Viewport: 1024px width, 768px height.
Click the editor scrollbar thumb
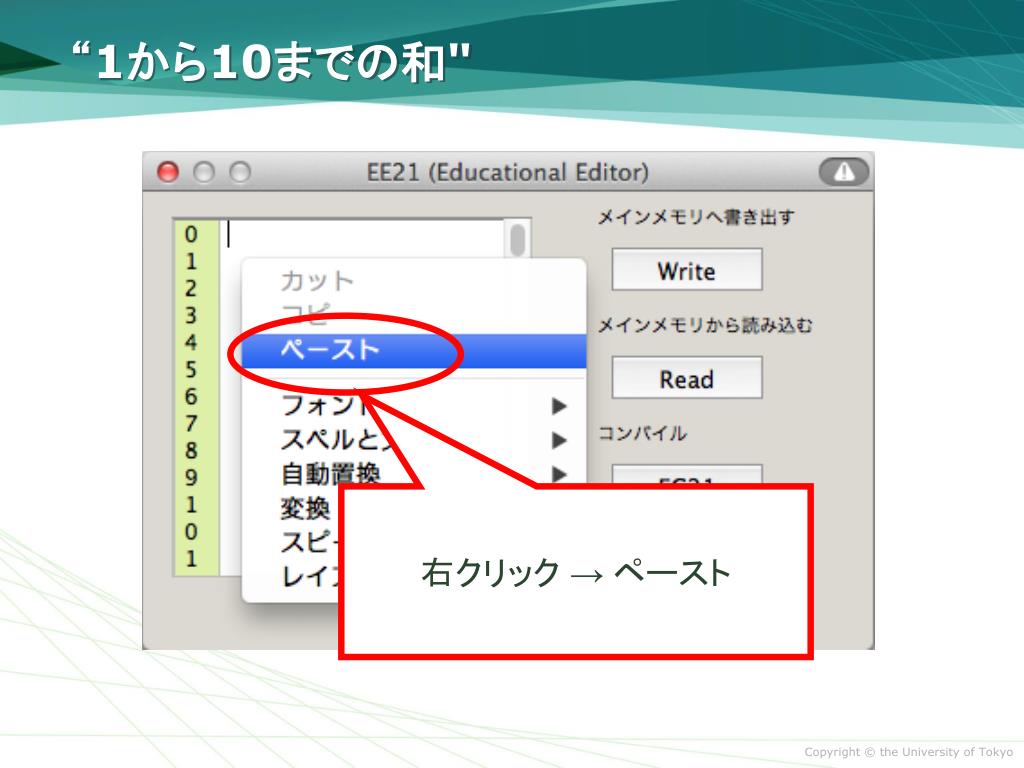click(x=517, y=240)
